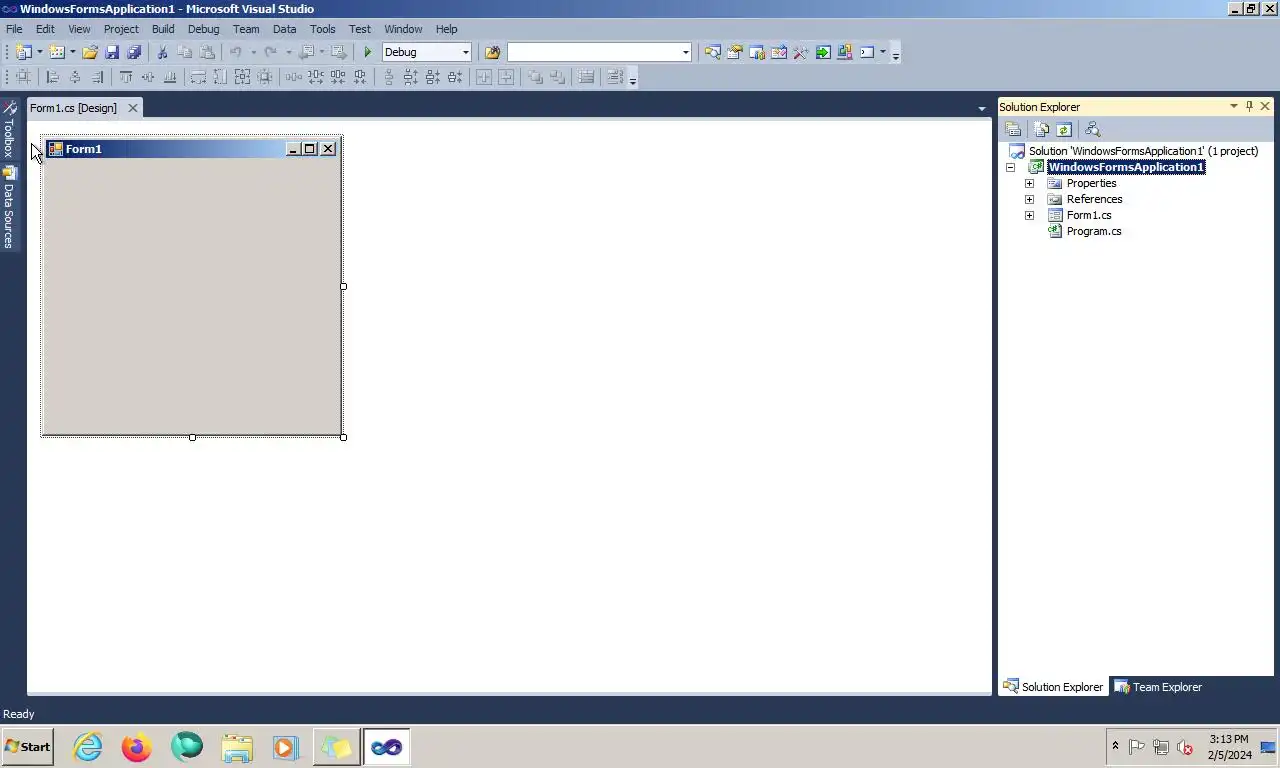Screen dimensions: 1280x768
Task: Open the Tools menu
Action: coord(322,29)
